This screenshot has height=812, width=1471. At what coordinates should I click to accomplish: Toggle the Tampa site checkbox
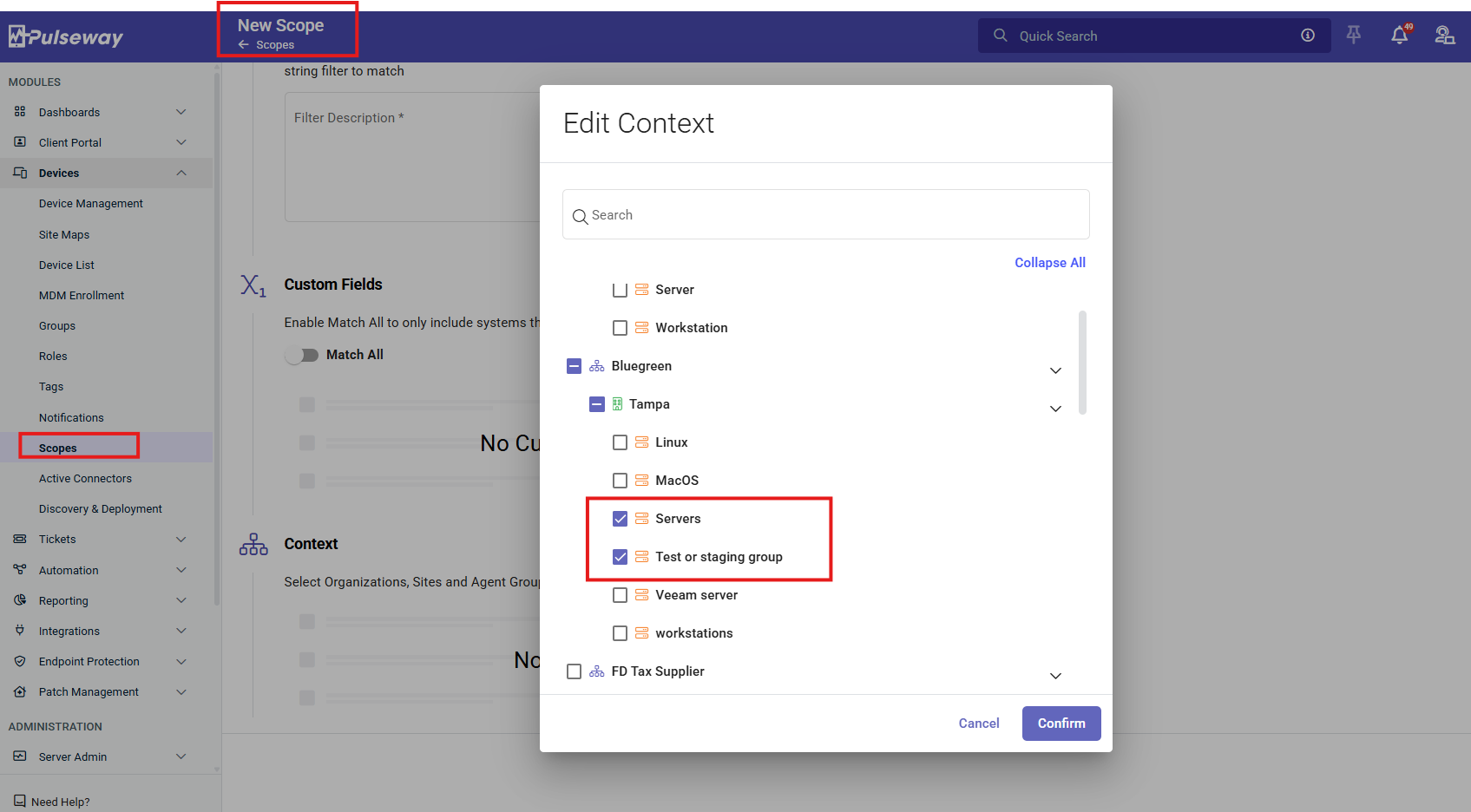coord(597,404)
